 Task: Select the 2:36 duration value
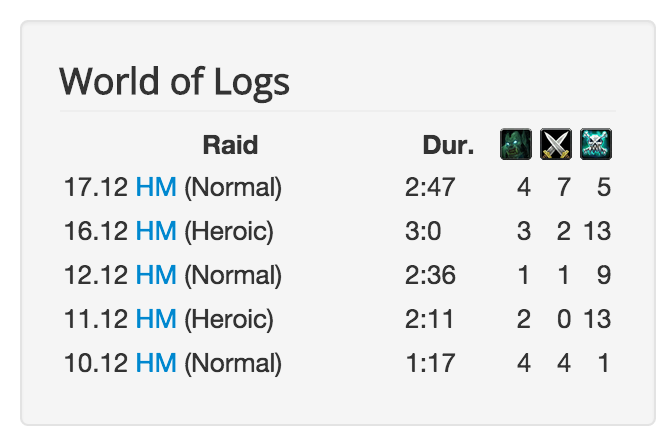(430, 275)
